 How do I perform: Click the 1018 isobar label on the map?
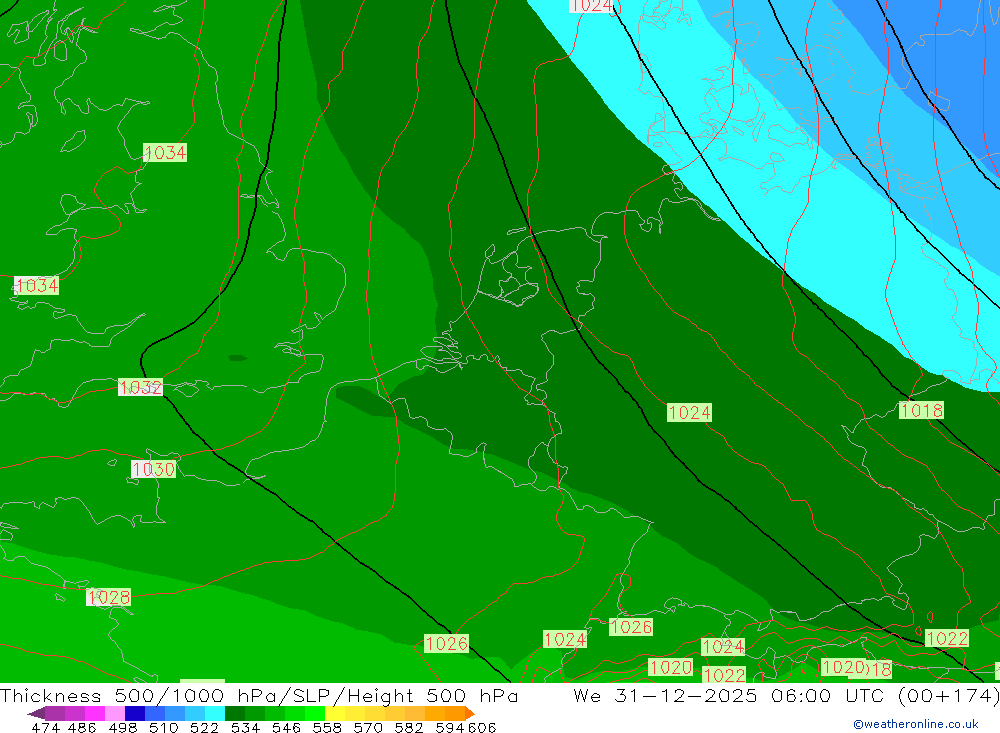pos(921,410)
